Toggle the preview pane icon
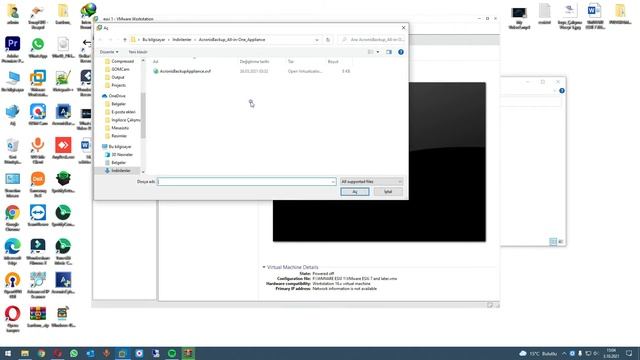This screenshot has width=640, height=360. pos(389,52)
